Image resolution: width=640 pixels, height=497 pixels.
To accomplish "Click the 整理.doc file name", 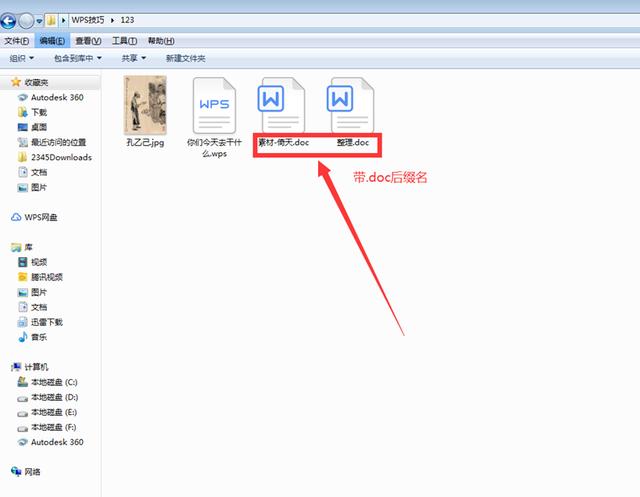I will point(353,142).
